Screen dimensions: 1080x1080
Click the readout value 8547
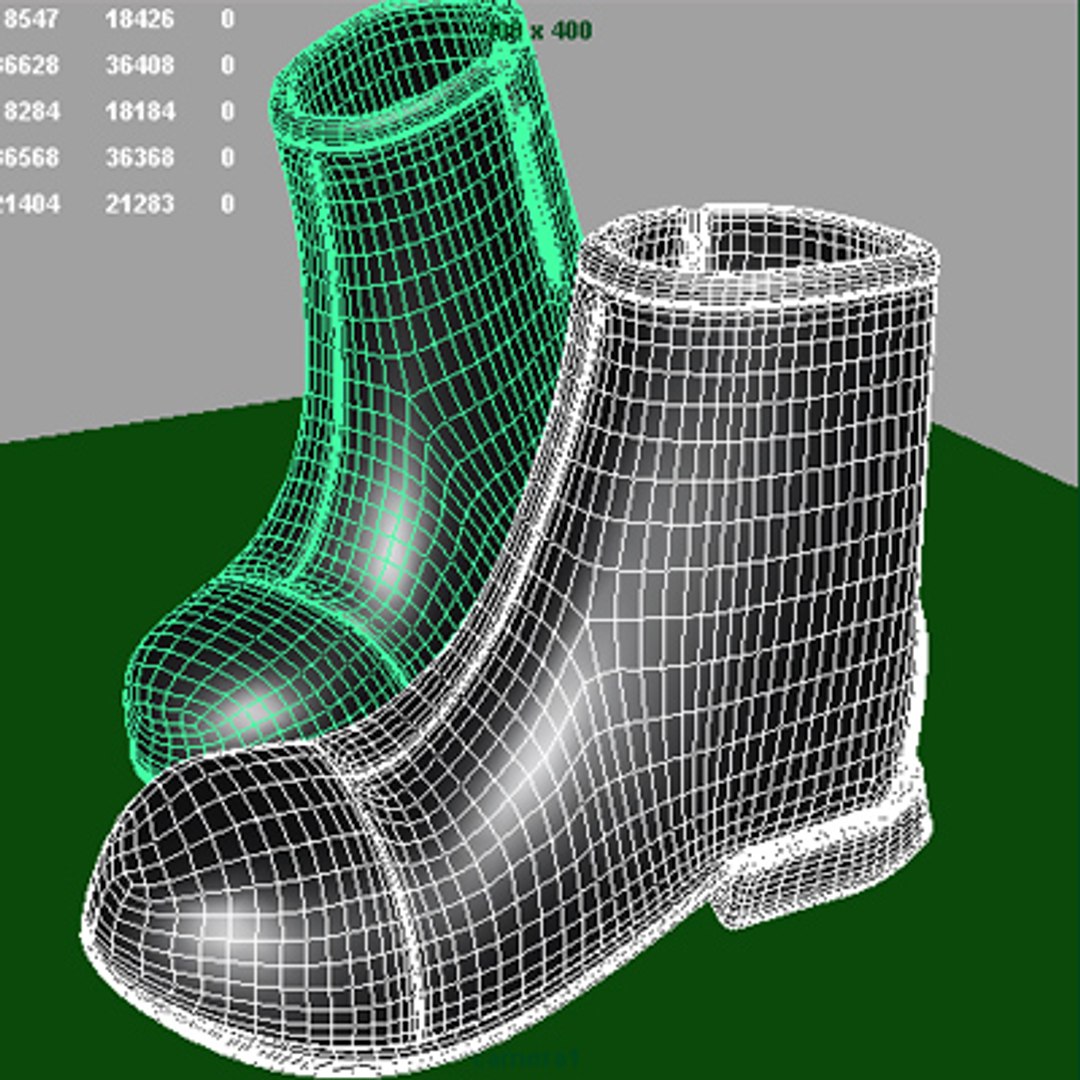[x=32, y=19]
